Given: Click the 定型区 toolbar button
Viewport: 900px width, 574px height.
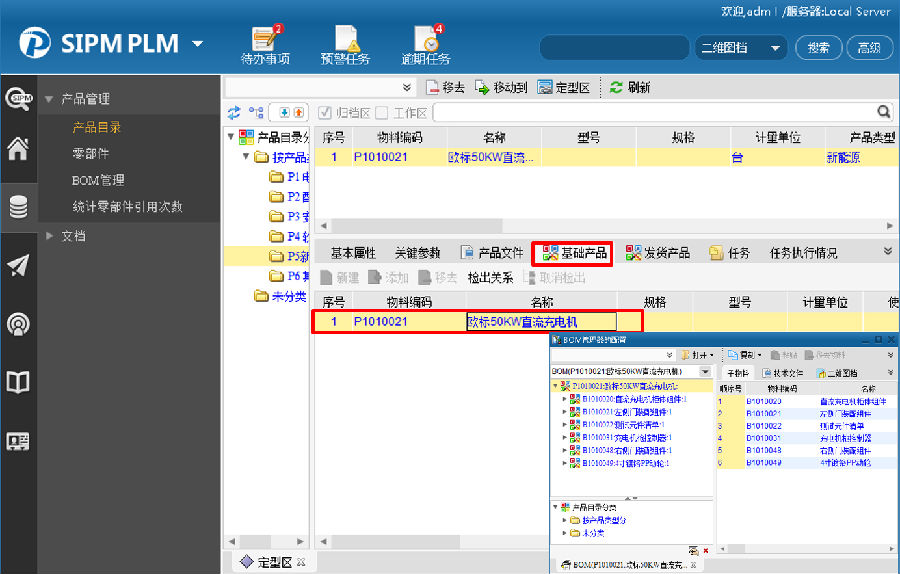Looking at the screenshot, I should point(564,87).
